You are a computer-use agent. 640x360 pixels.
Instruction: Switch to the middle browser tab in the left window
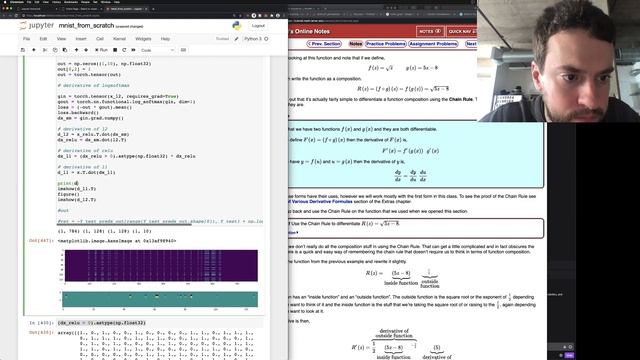pyautogui.click(x=82, y=9)
